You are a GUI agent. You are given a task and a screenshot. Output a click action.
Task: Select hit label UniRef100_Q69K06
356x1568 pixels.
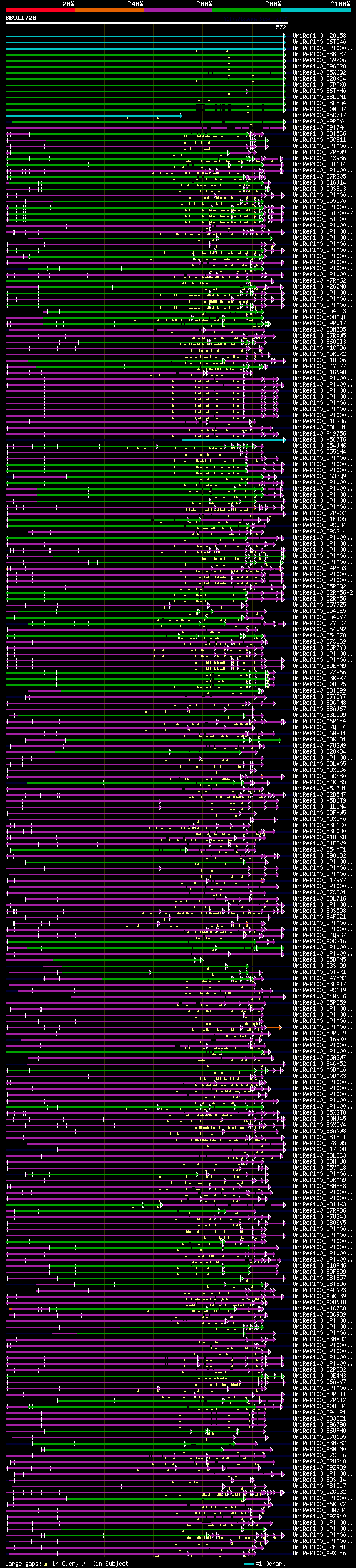click(x=319, y=60)
